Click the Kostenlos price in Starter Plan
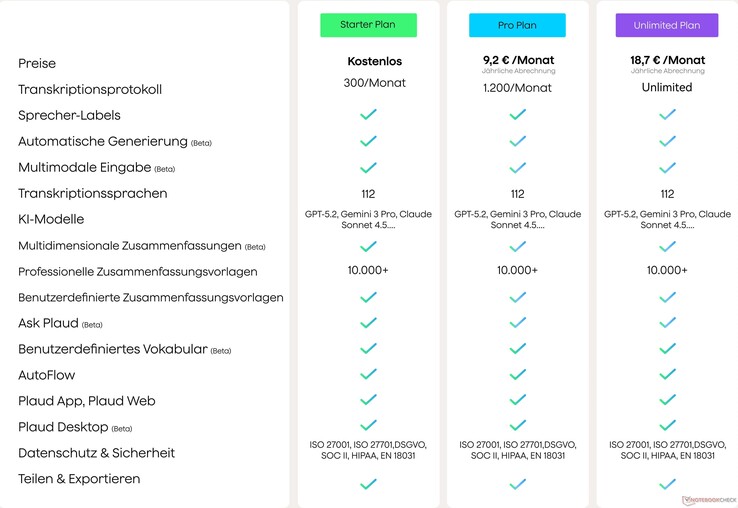The height and width of the screenshot is (508, 738). 368,61
